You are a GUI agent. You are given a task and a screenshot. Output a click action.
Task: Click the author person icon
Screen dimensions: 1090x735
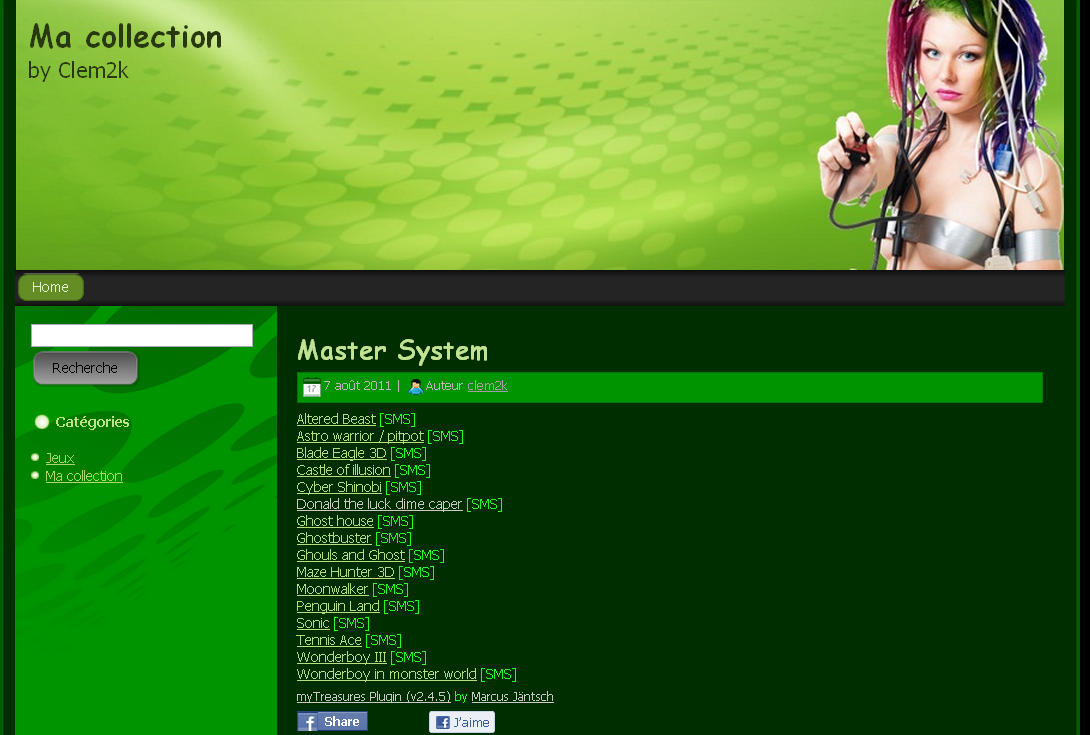(x=416, y=387)
